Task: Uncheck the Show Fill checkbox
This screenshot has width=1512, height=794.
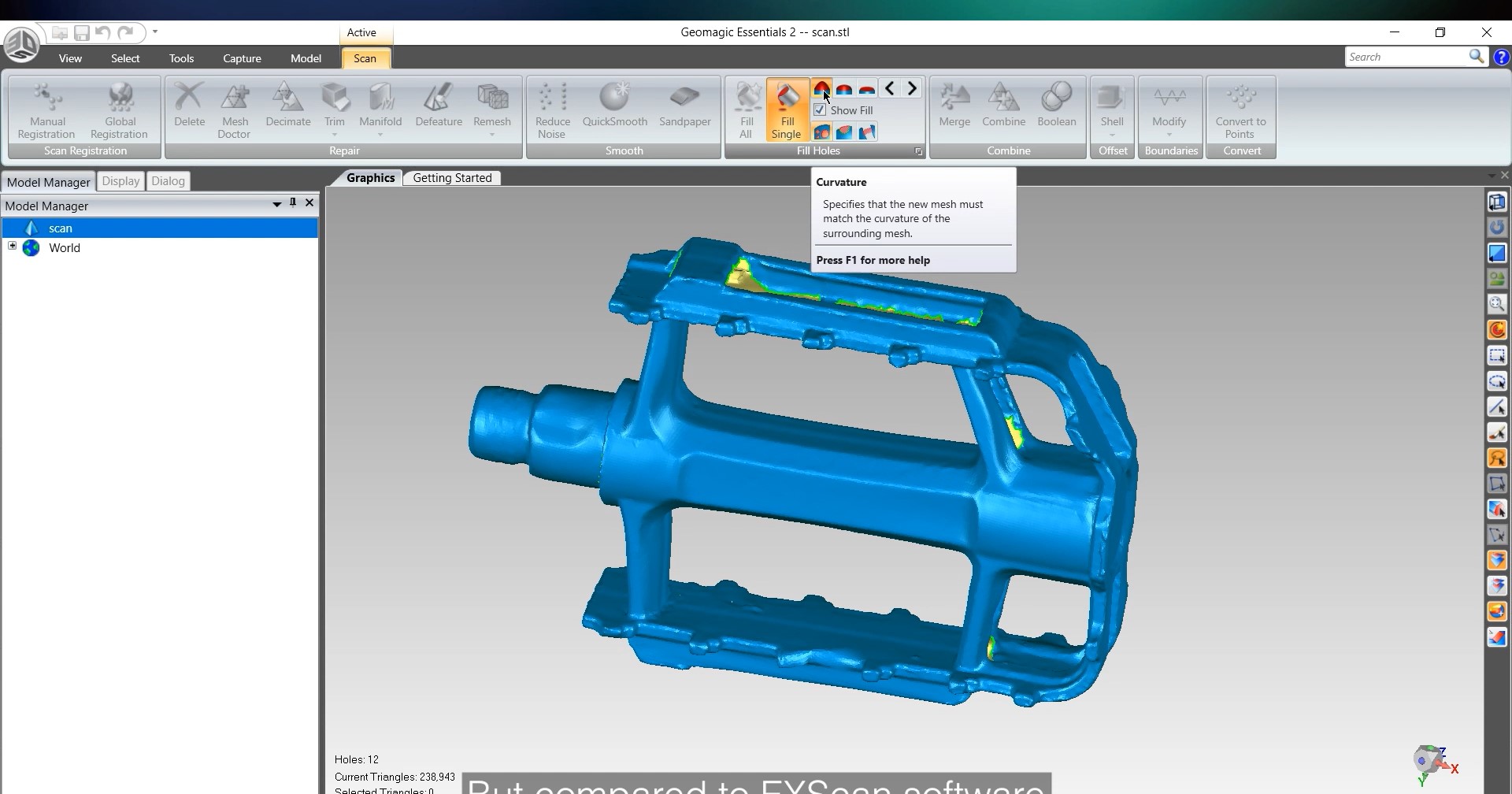Action: coord(821,110)
